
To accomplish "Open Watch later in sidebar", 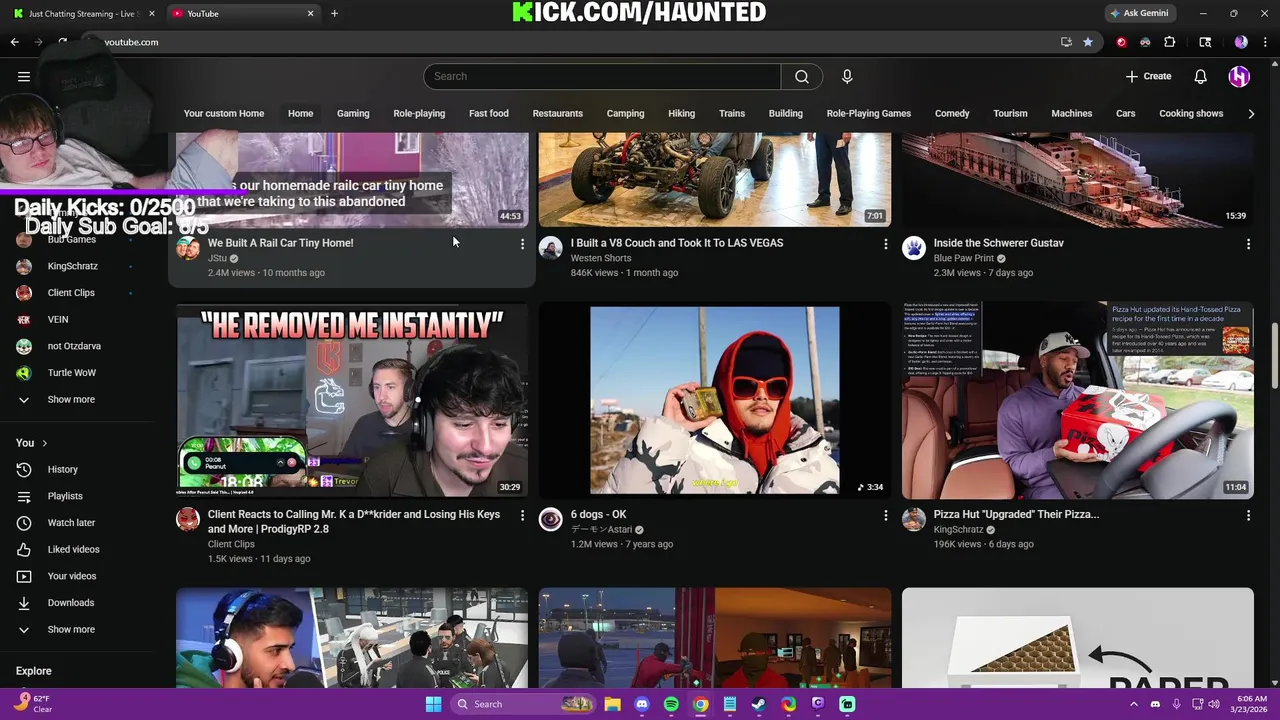I will [71, 522].
